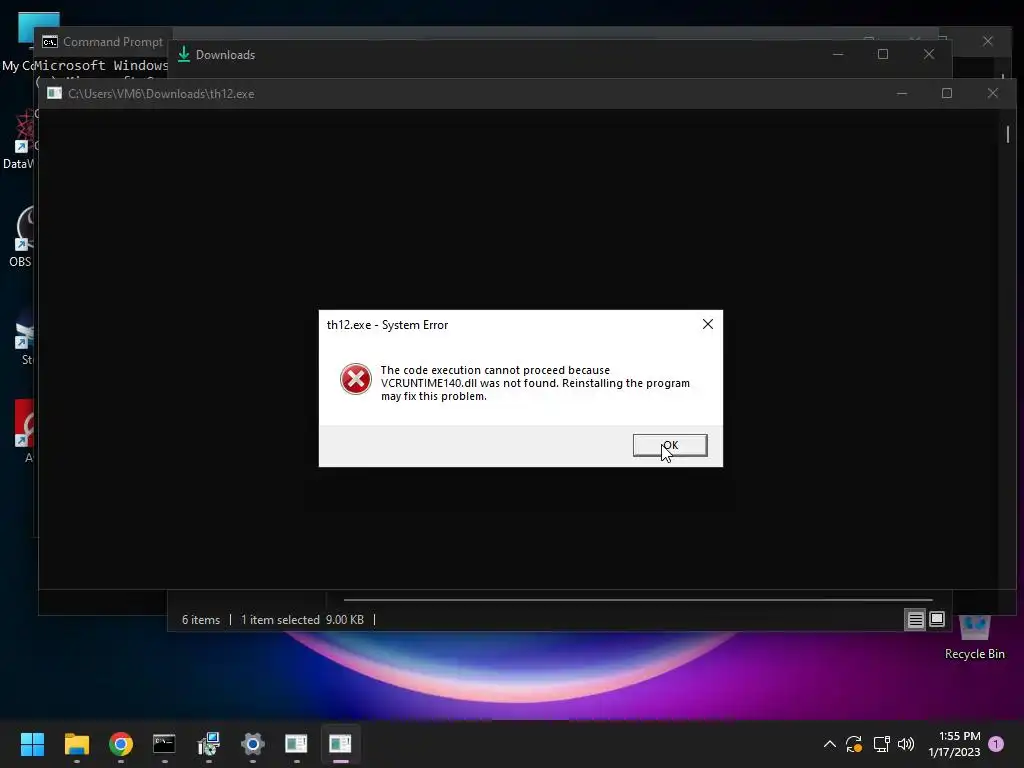Click the th12.exe console window icon
Screen dimensions: 1024x768
coord(55,93)
